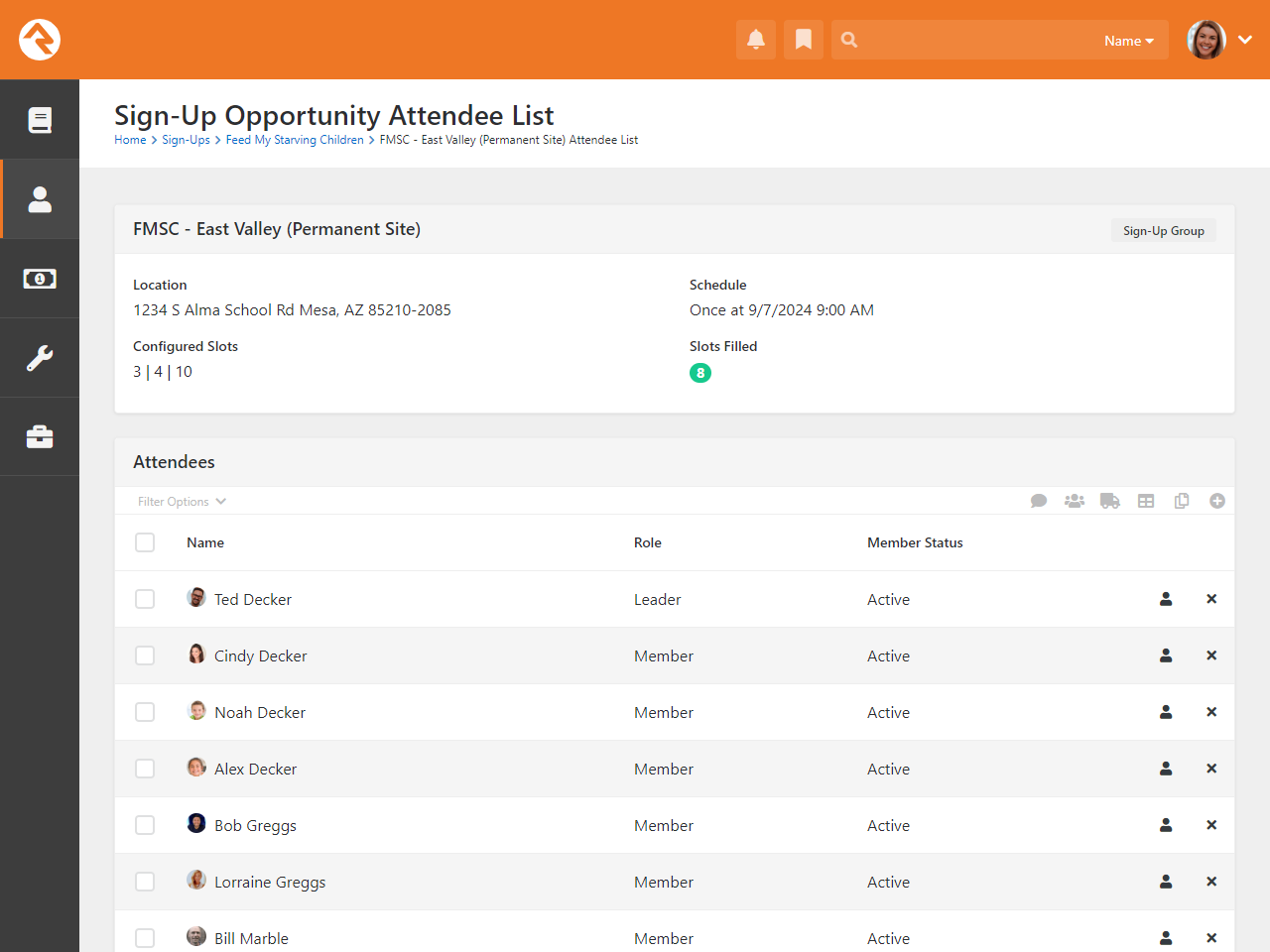Viewport: 1270px width, 952px height.
Task: Check the Cindy Decker row checkbox
Action: pyautogui.click(x=145, y=655)
